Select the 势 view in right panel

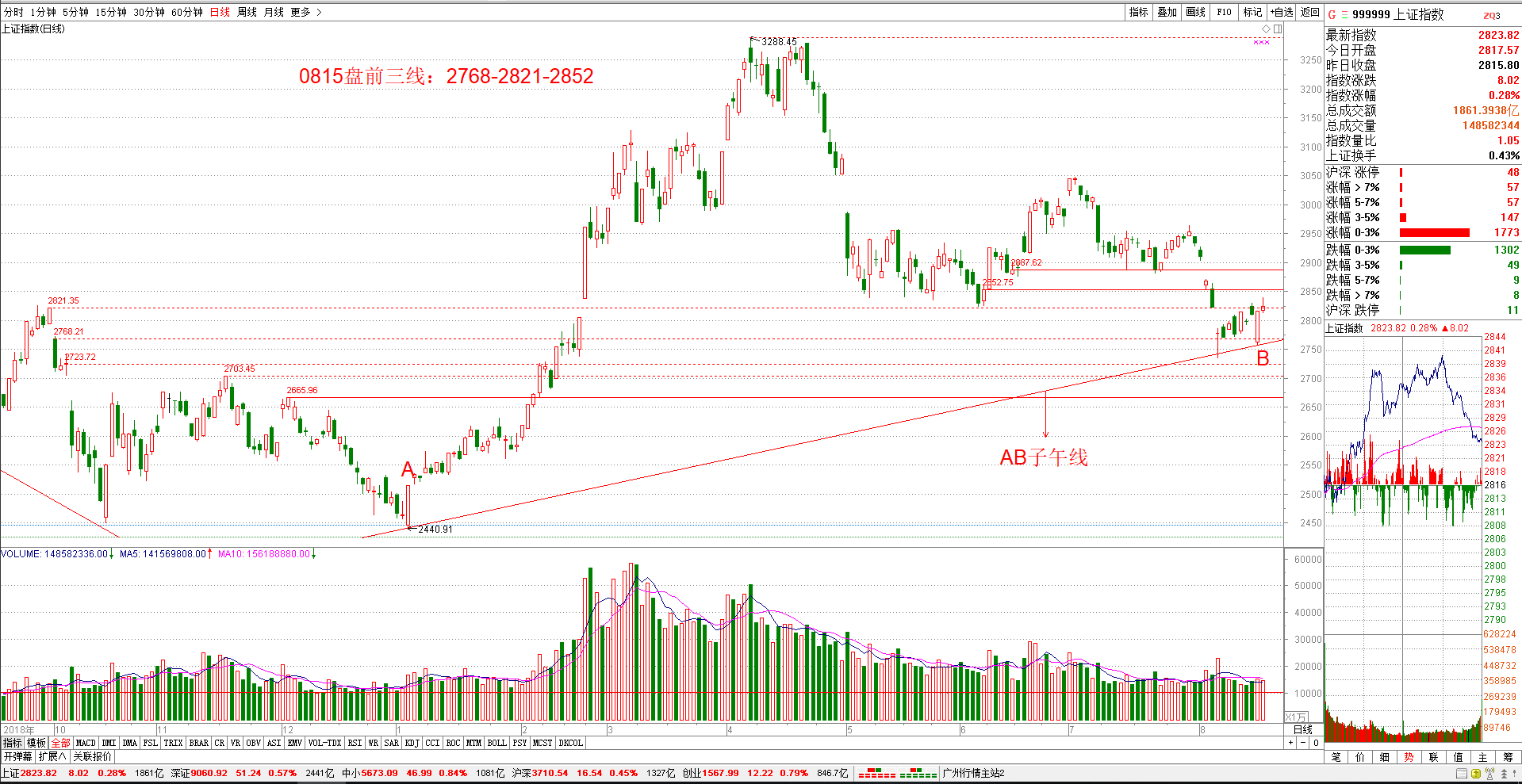pyautogui.click(x=1409, y=757)
